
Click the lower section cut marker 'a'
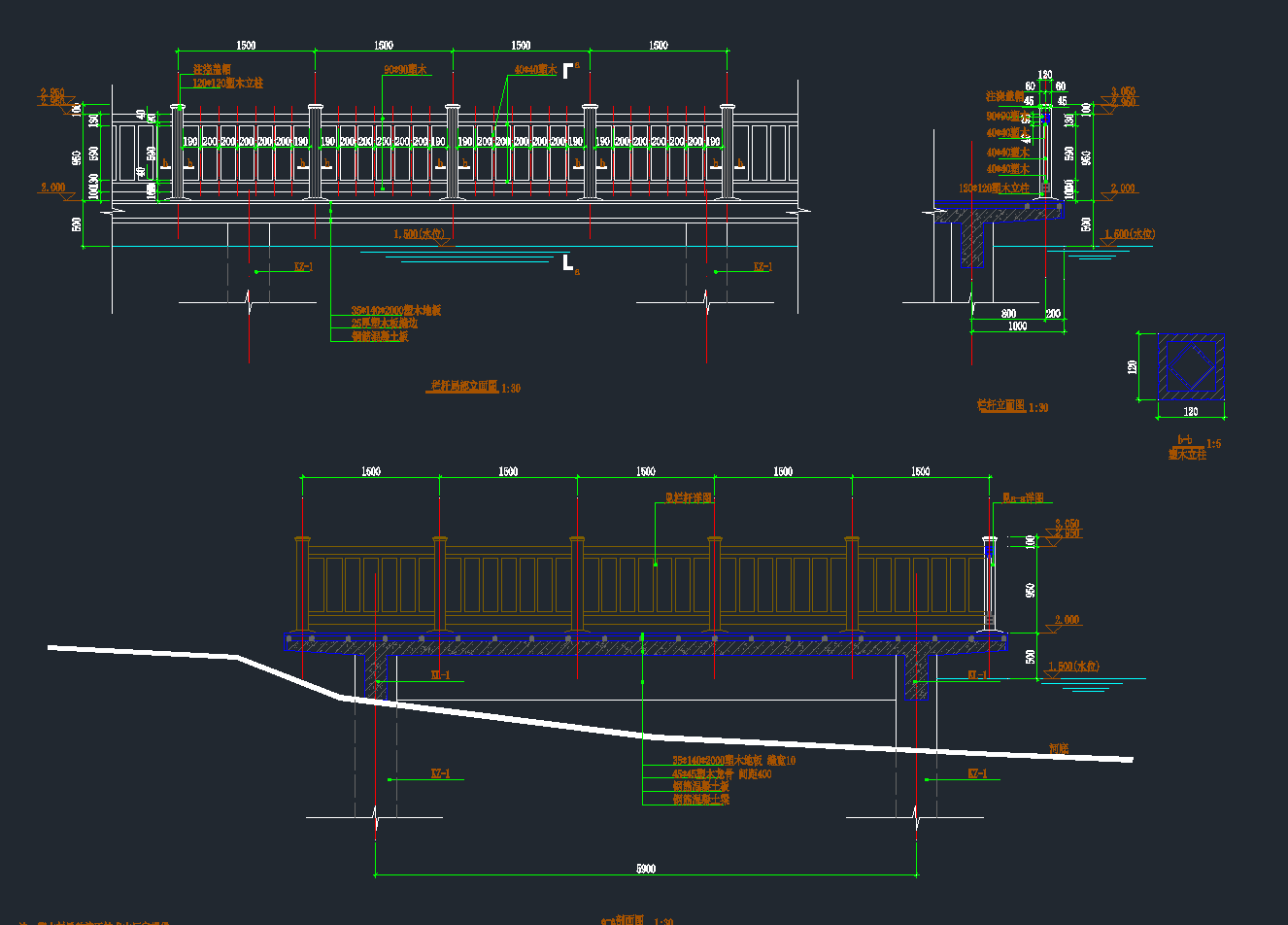tap(569, 263)
